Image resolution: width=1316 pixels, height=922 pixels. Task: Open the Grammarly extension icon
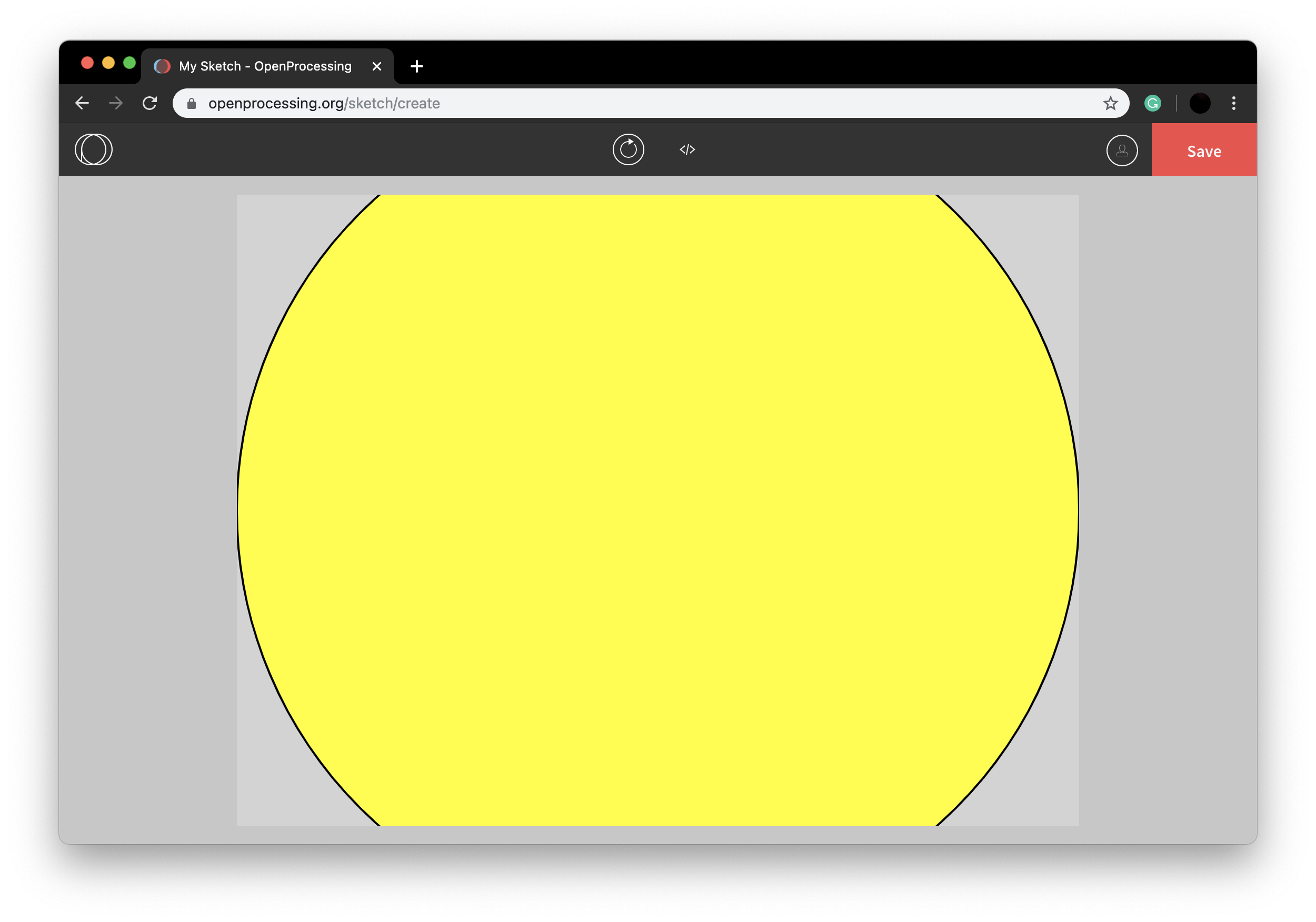pyautogui.click(x=1152, y=103)
